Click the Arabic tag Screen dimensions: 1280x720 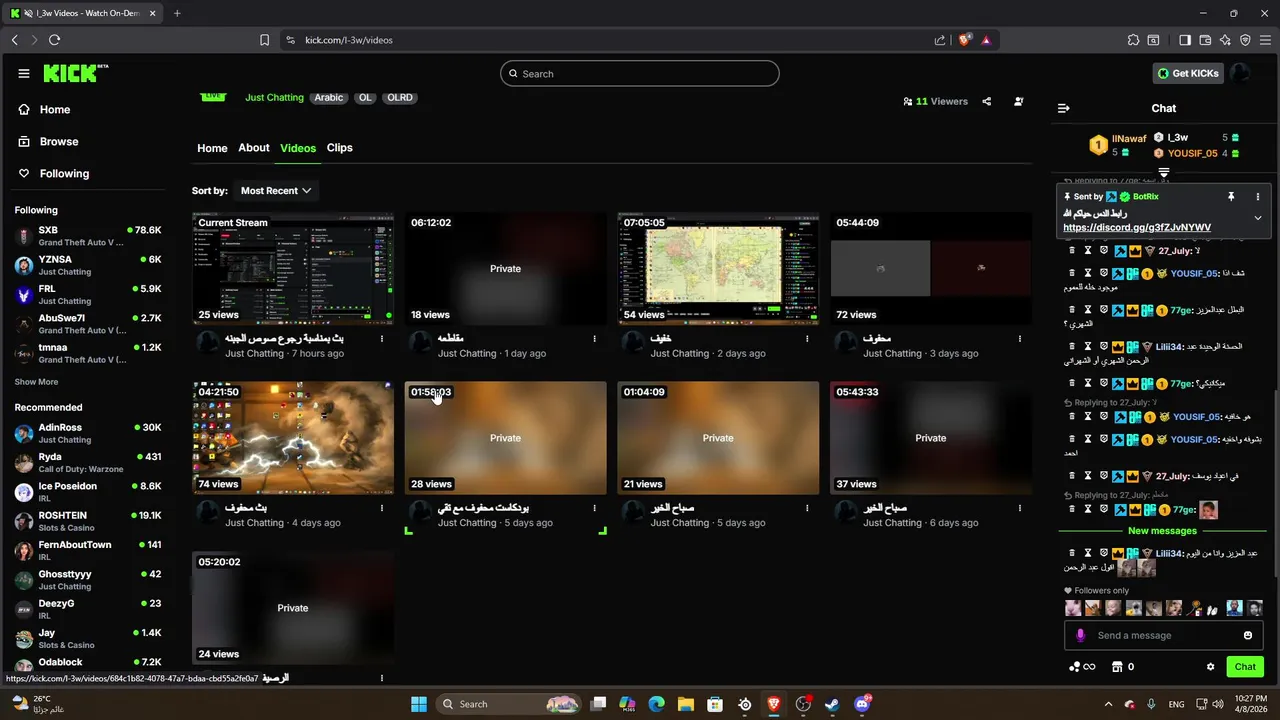click(329, 98)
